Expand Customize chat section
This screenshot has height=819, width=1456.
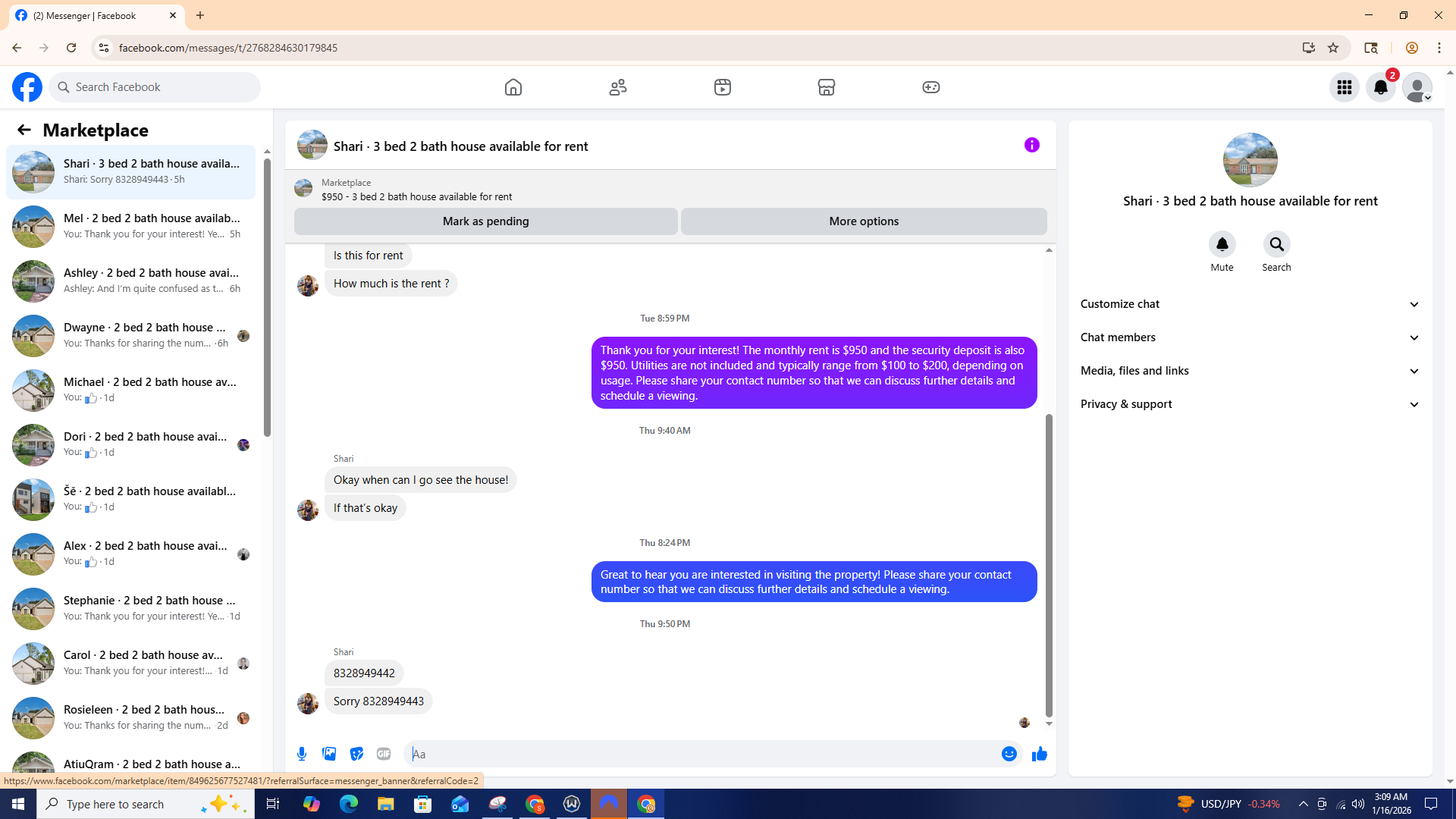(x=1250, y=304)
